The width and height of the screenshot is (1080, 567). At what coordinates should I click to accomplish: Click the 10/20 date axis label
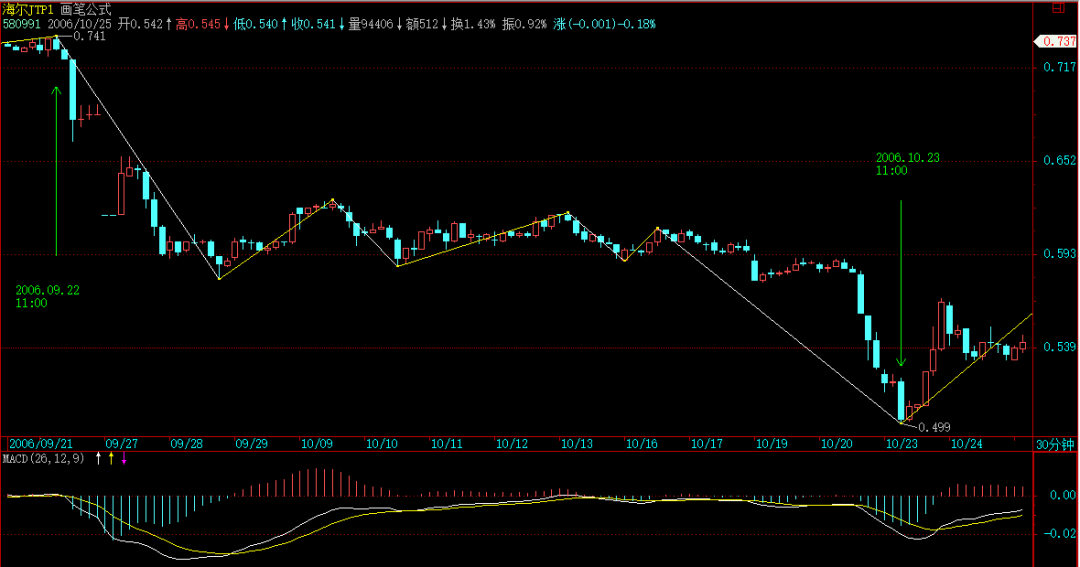837,444
